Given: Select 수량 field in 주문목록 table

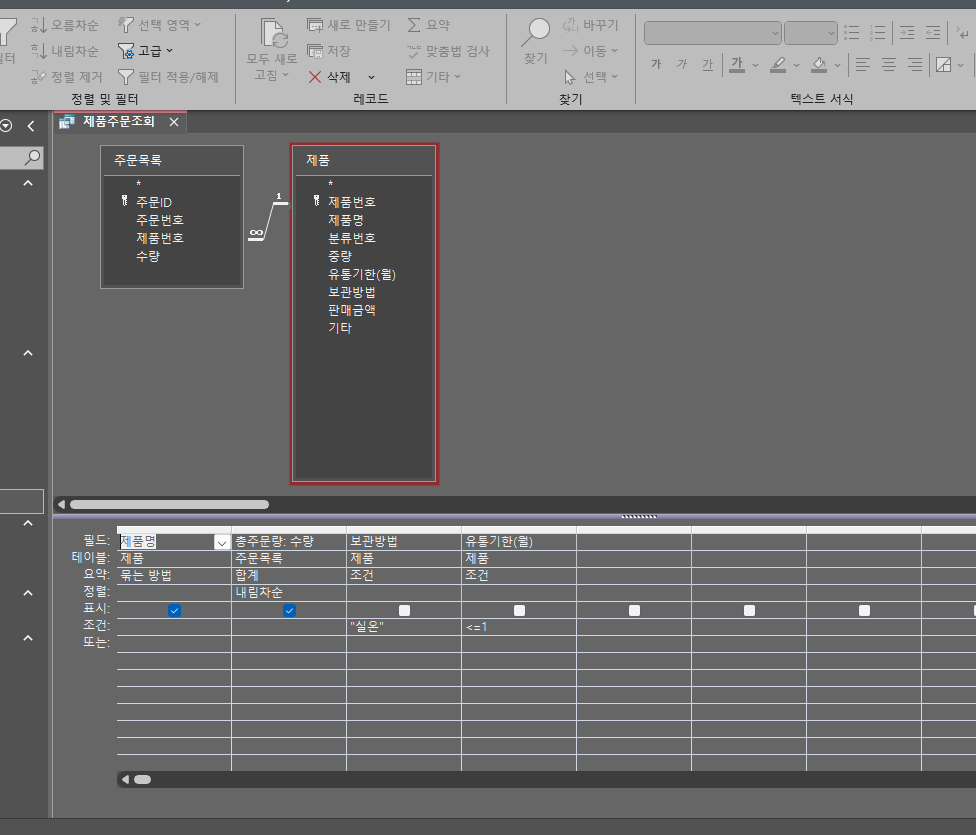Looking at the screenshot, I should pyautogui.click(x=148, y=256).
